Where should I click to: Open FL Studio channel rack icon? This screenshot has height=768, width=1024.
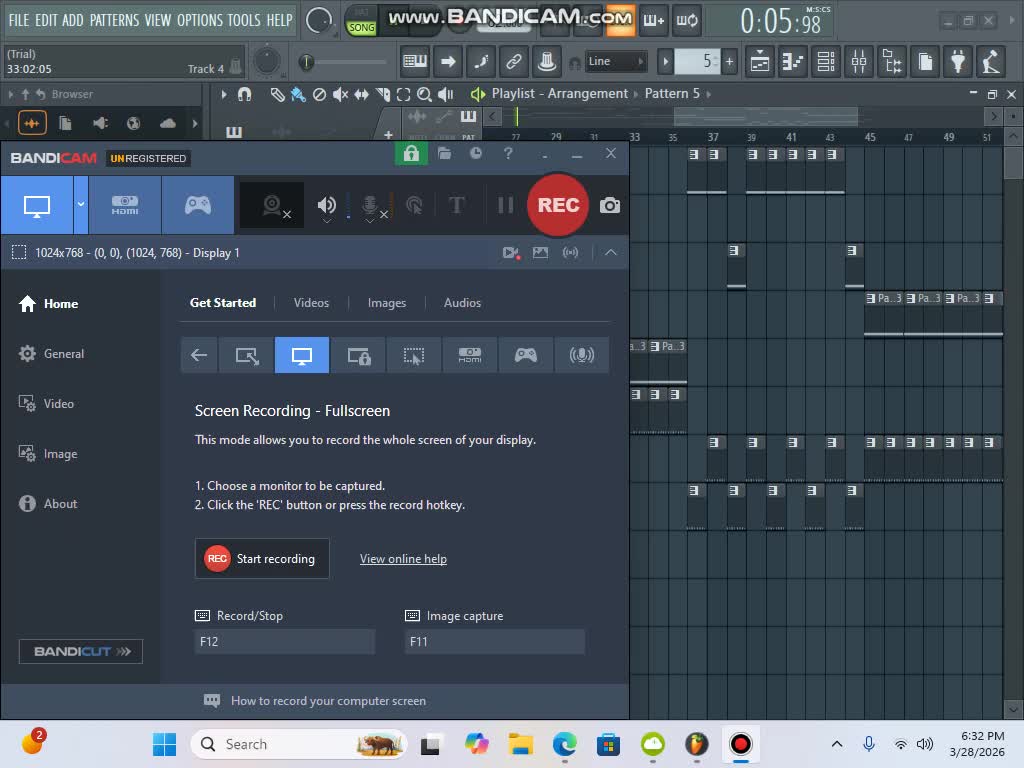[x=826, y=61]
